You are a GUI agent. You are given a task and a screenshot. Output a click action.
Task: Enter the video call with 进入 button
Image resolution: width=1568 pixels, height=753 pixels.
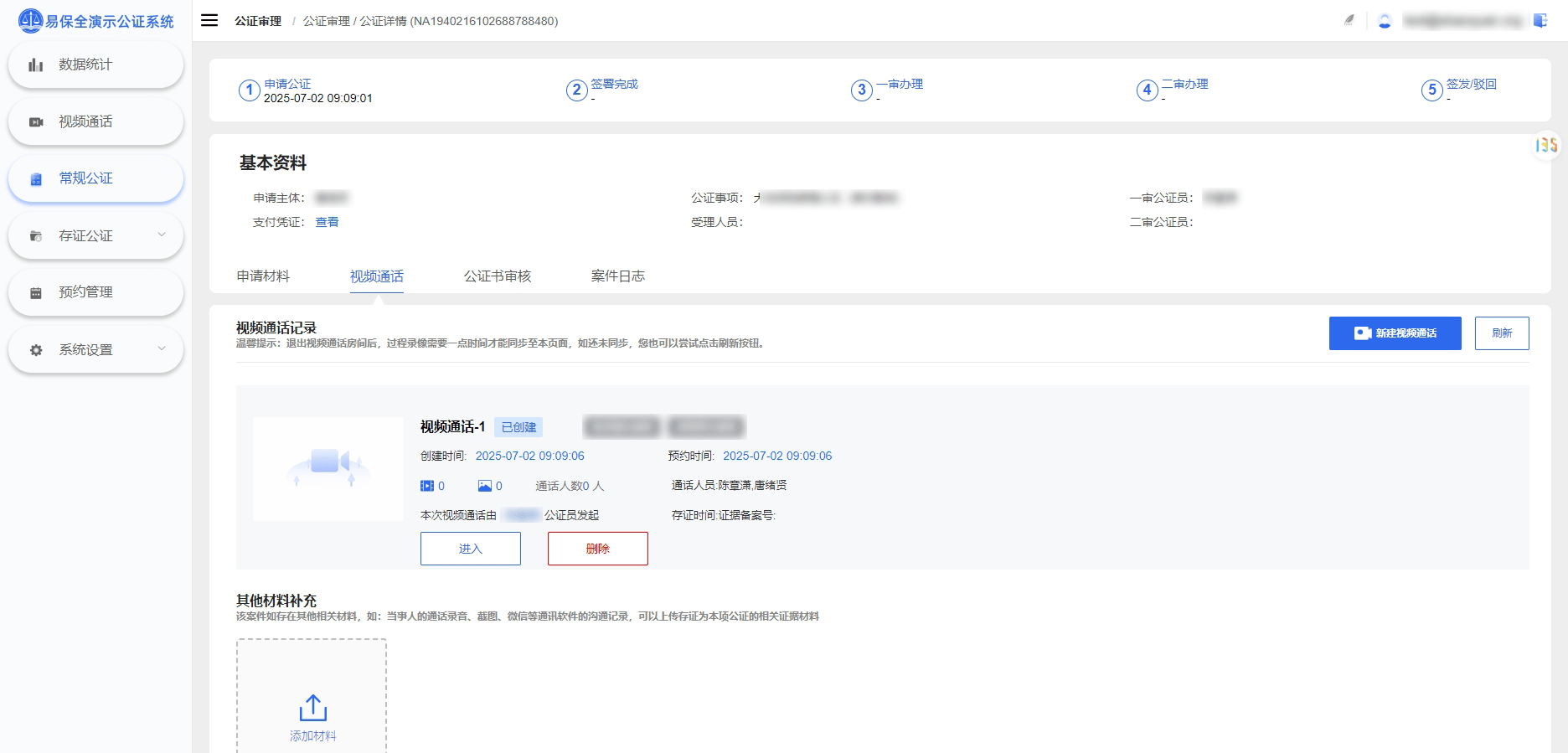point(470,549)
